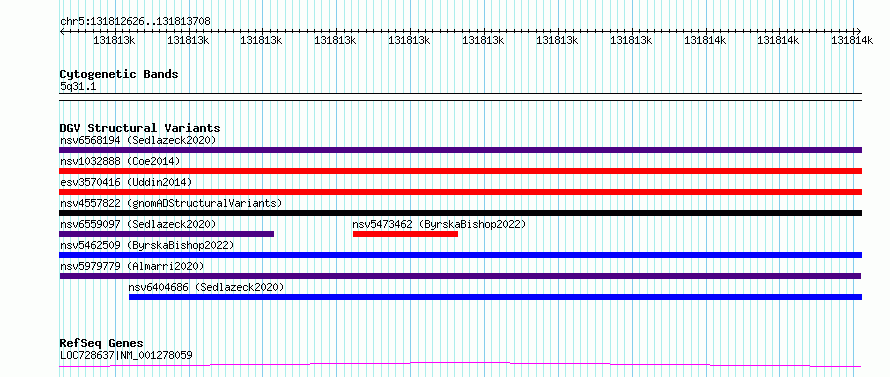Select the blue bar under nsv5462509

click(460, 255)
